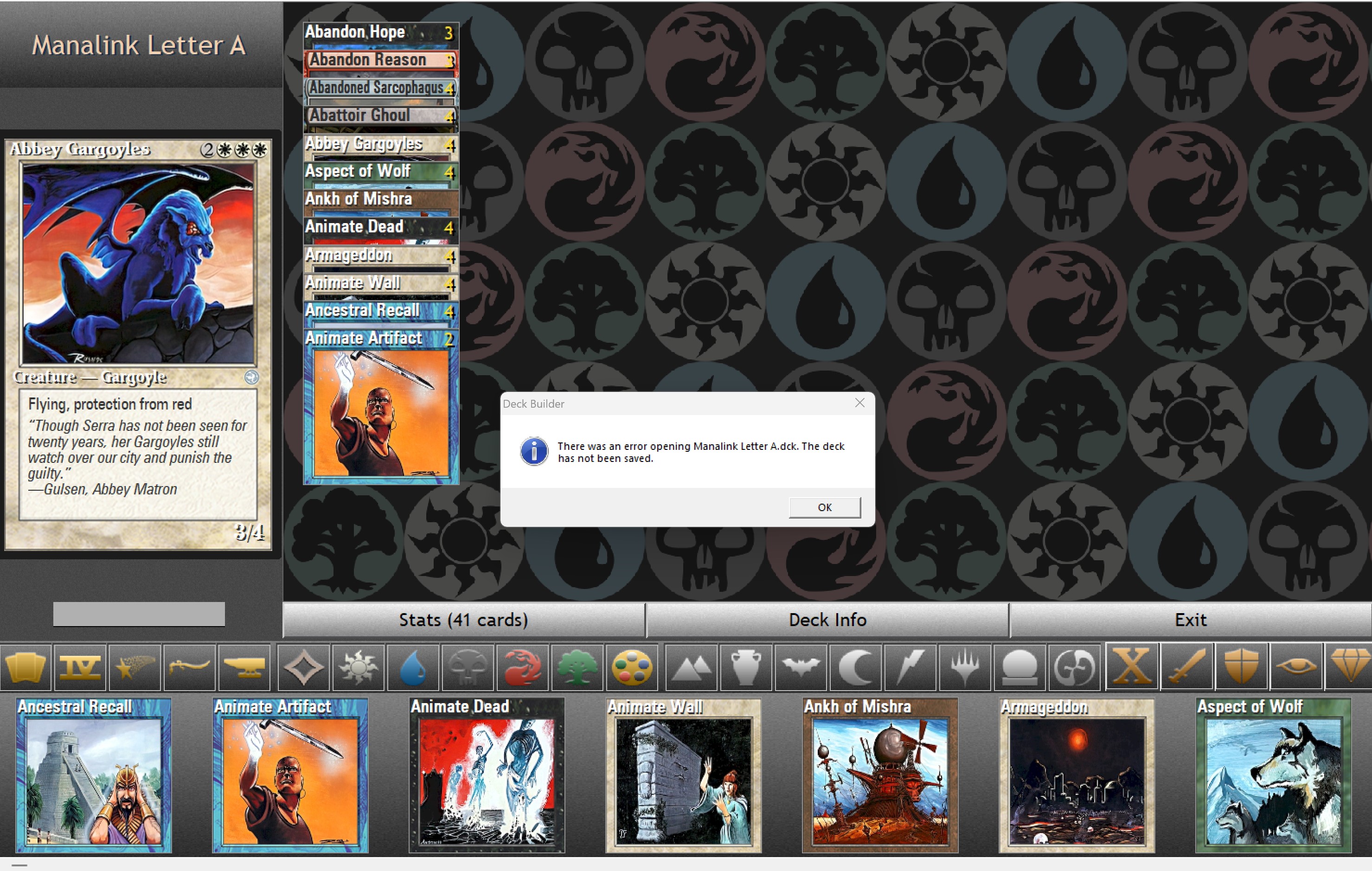Open Stats (41 cards) panel
Screen dimensions: 1372x871
click(464, 620)
